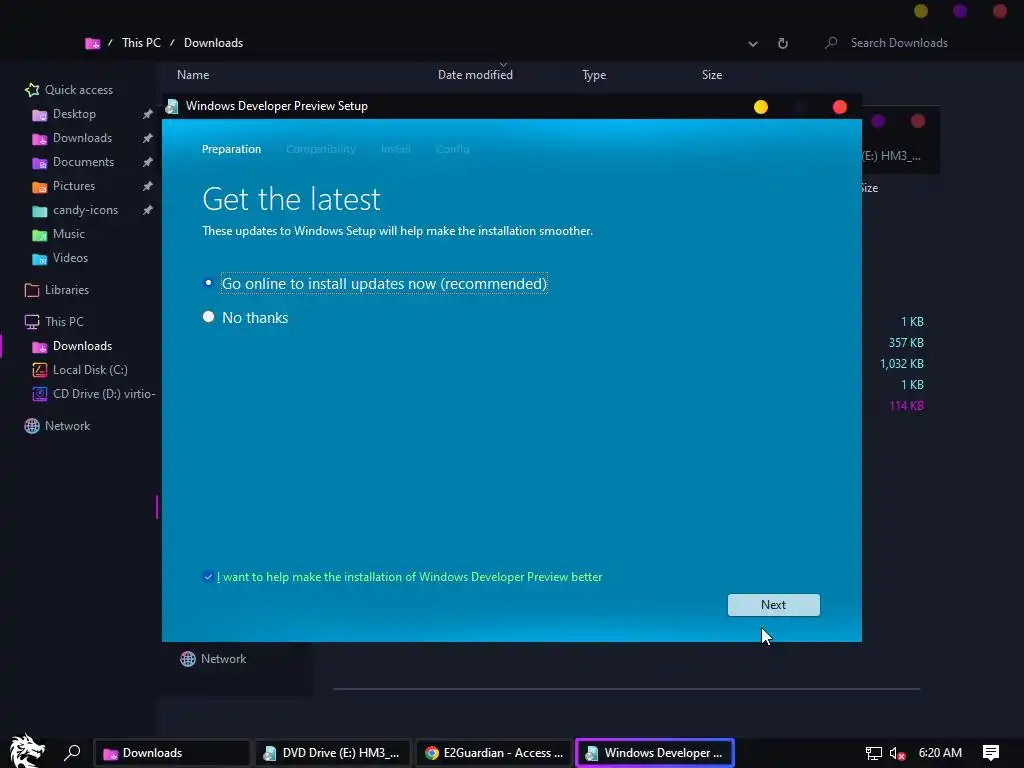This screenshot has width=1024, height=768.
Task: Open network status tray icon
Action: (x=874, y=754)
